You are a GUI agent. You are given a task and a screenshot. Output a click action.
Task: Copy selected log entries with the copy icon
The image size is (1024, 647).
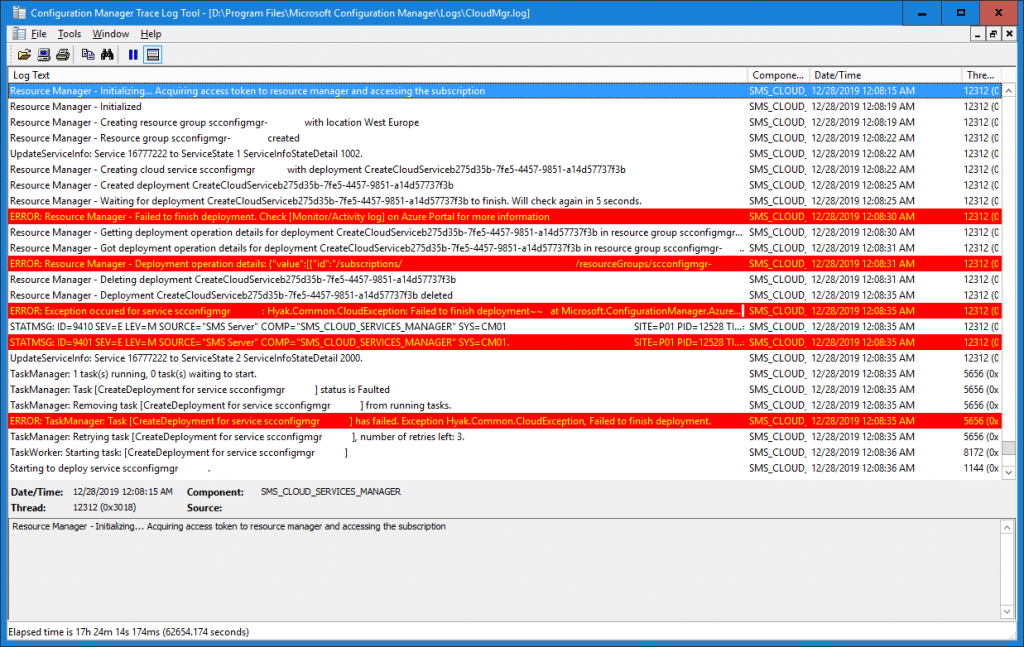click(88, 55)
